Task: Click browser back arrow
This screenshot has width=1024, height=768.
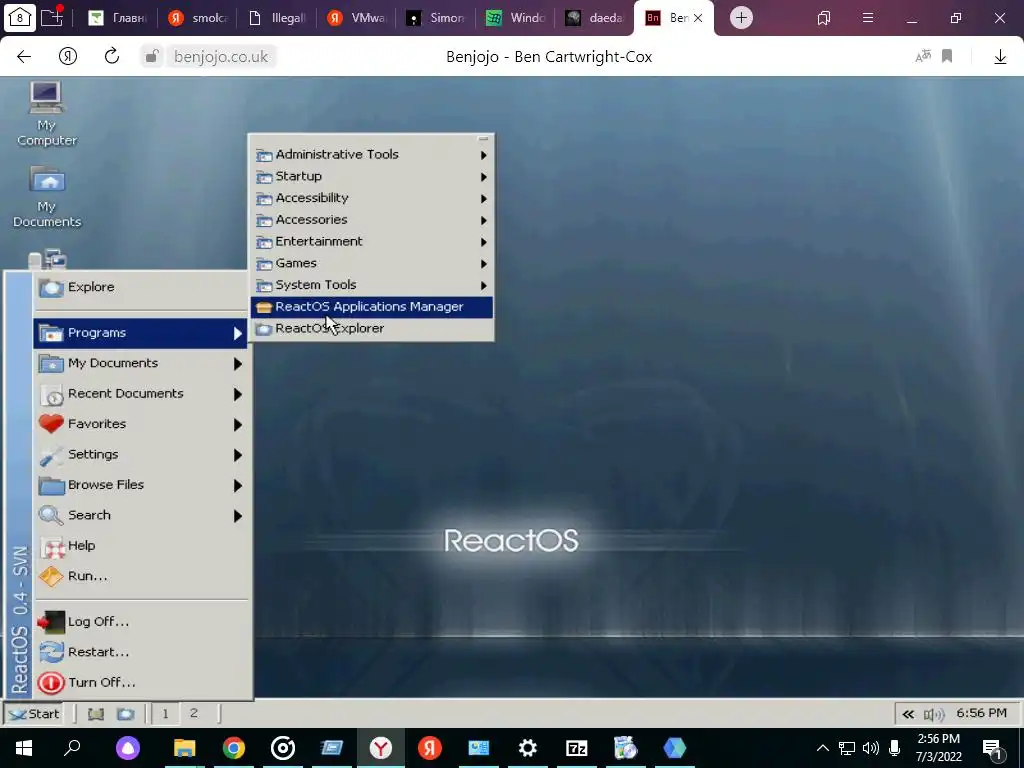Action: tap(24, 57)
